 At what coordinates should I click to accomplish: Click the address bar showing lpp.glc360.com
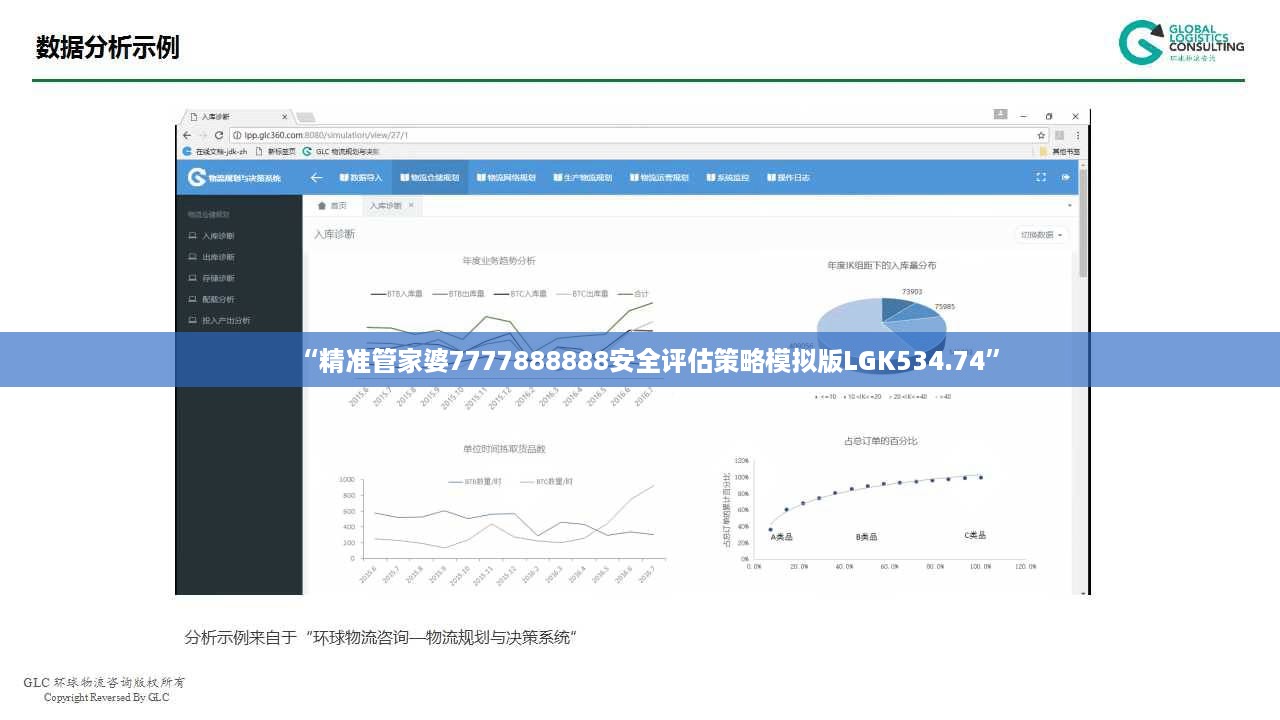(x=640, y=134)
